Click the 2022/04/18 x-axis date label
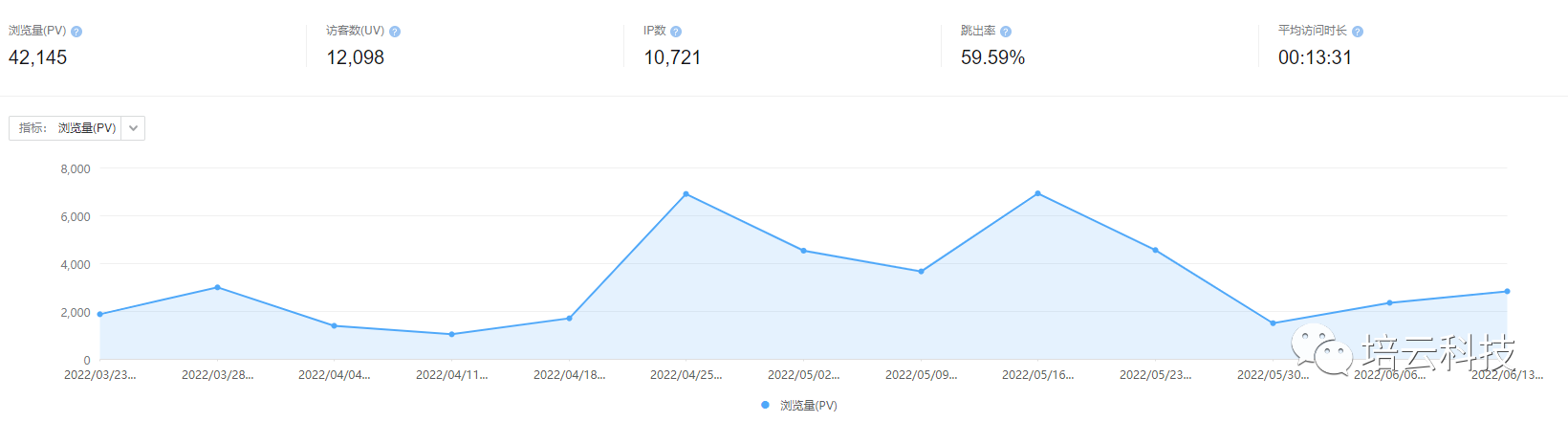1568x422 pixels. pyautogui.click(x=569, y=375)
